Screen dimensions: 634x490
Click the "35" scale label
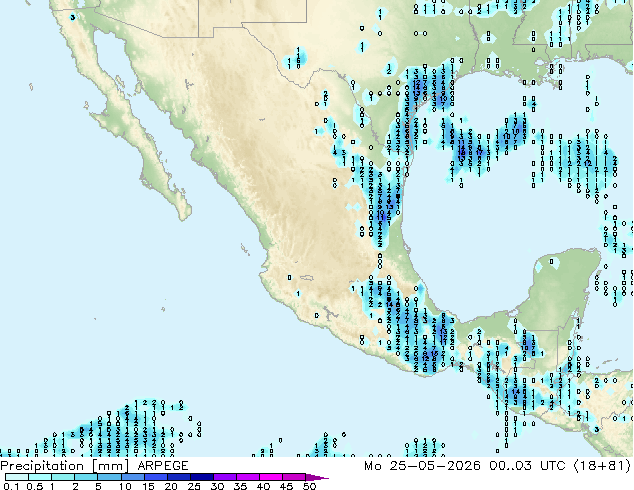240,486
